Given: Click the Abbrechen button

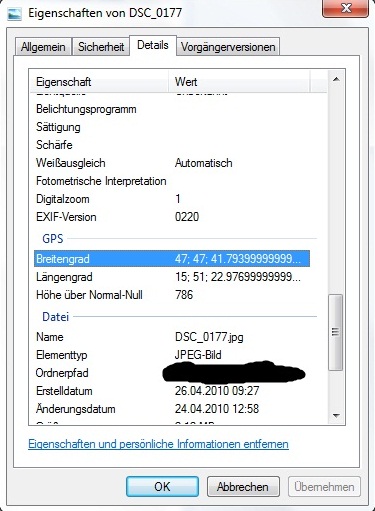Looking at the screenshot, I should tap(243, 487).
